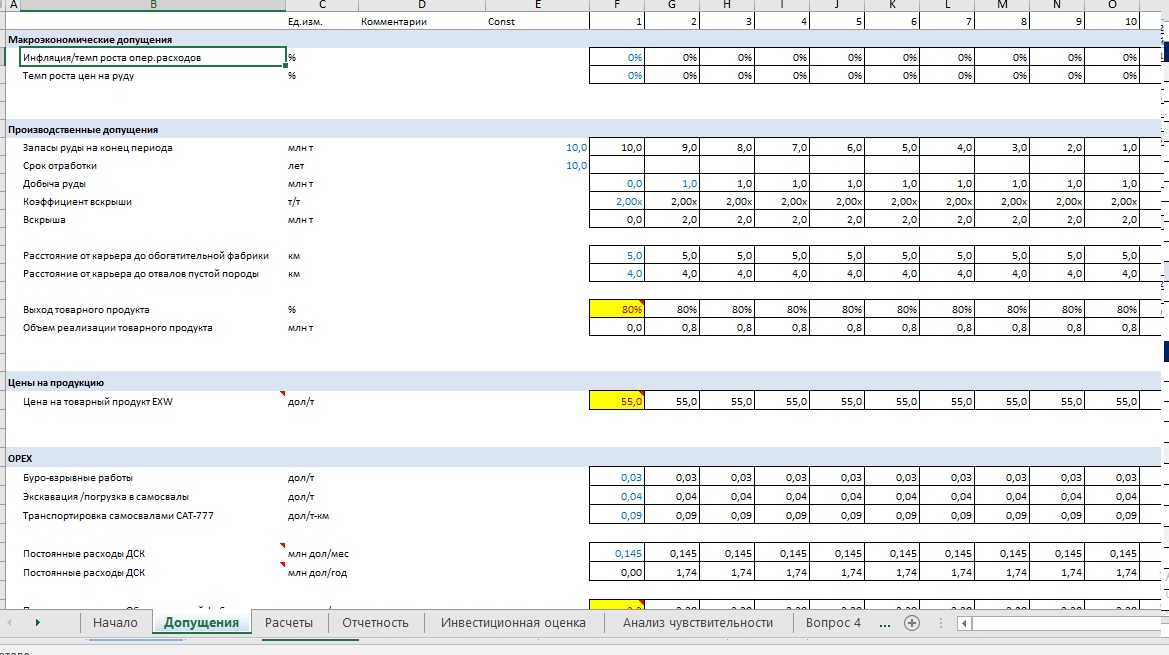Viewport: 1169px width, 655px height.
Task: Select the period 10 column heading cell
Action: [x=1112, y=22]
